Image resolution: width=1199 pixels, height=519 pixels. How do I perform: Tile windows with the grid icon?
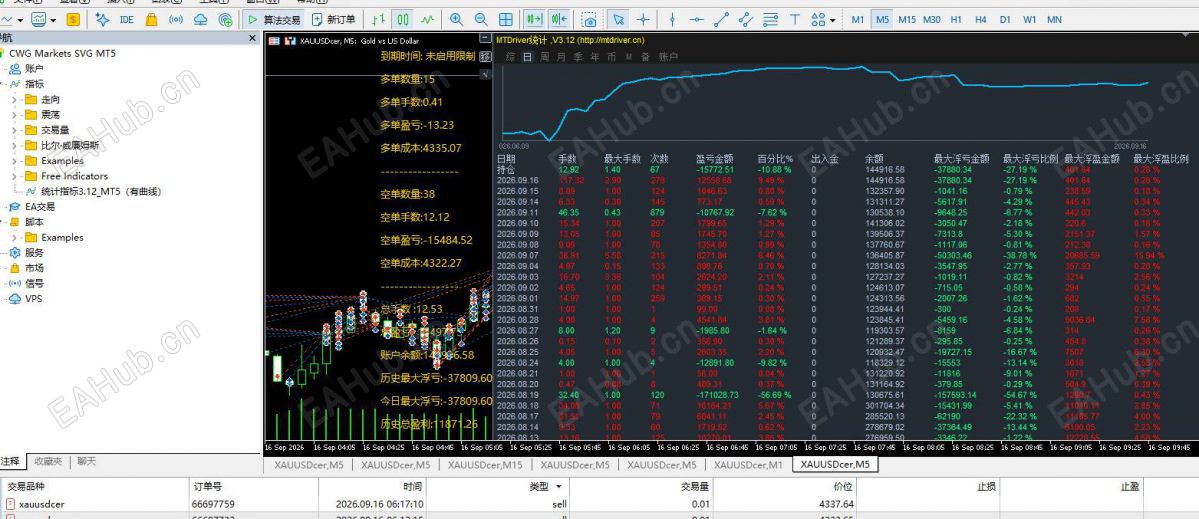[x=505, y=19]
